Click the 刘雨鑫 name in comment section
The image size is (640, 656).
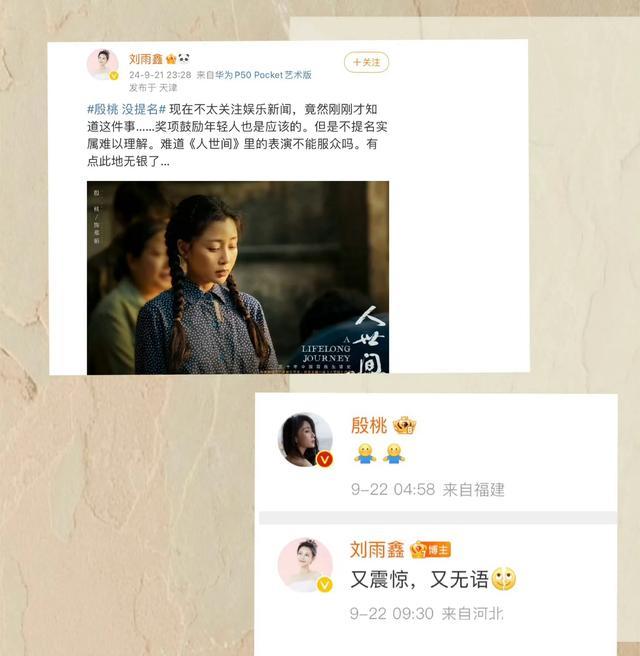(x=377, y=549)
